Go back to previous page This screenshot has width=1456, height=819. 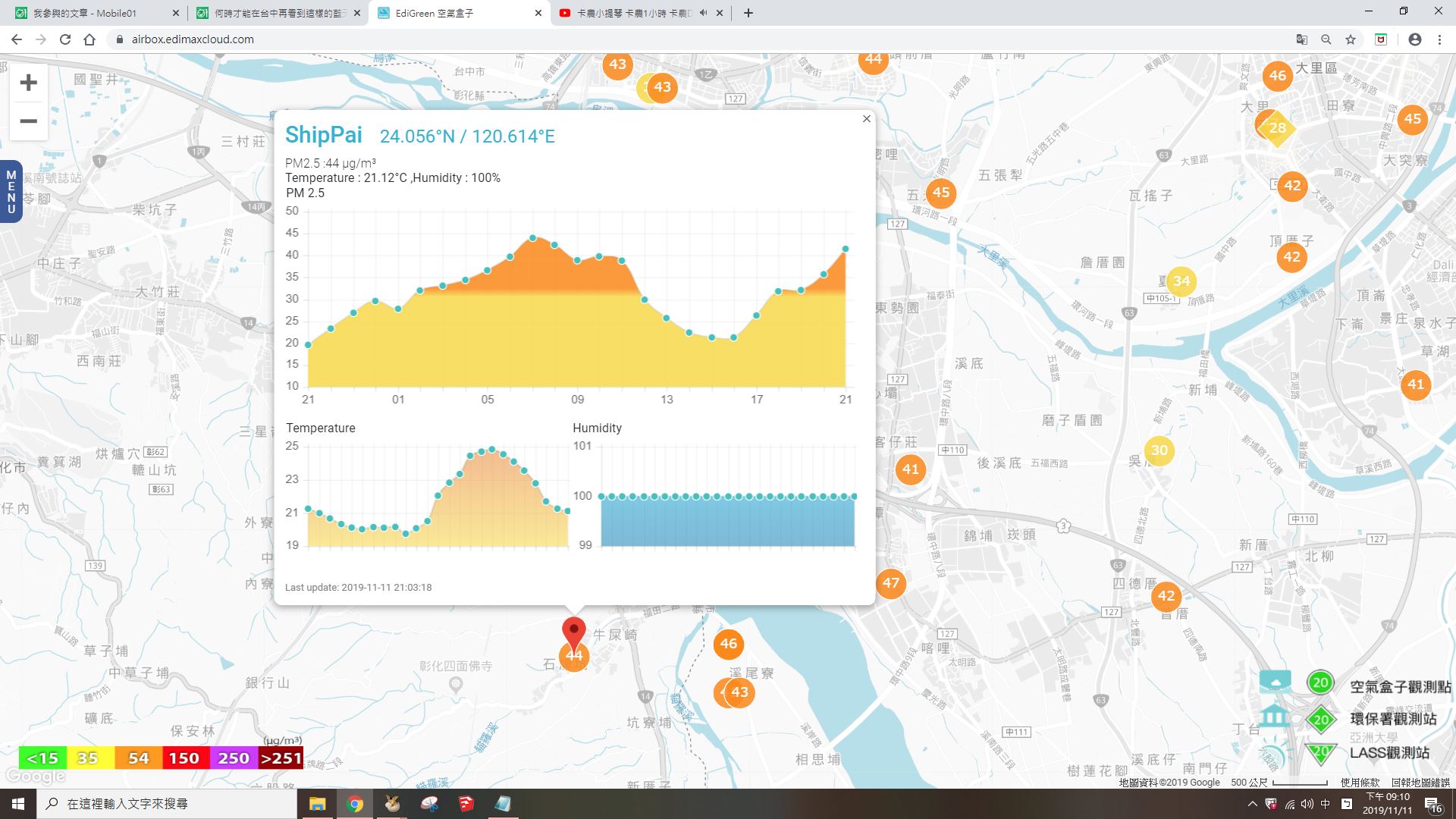click(17, 39)
